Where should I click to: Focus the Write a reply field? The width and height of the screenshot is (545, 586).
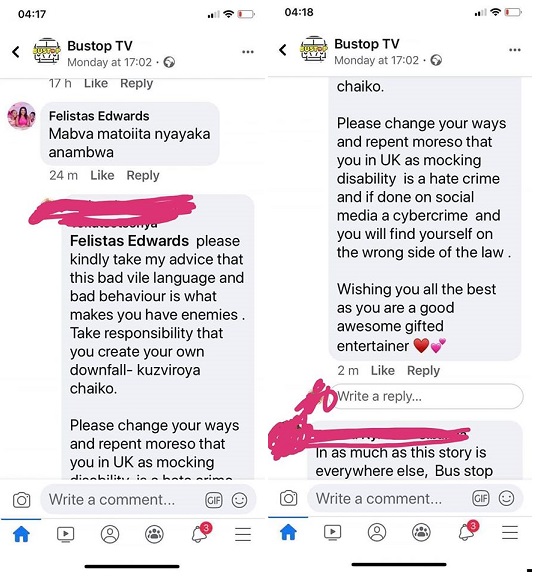click(x=427, y=396)
